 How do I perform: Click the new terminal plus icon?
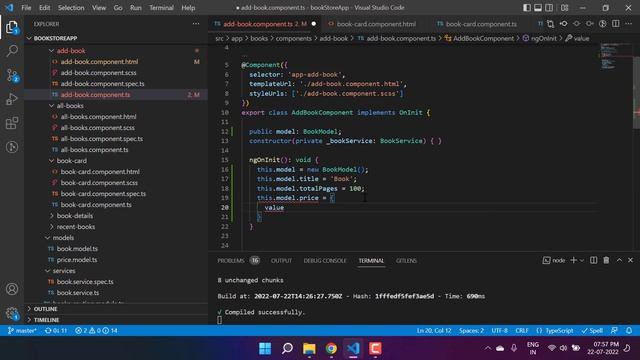[573, 260]
